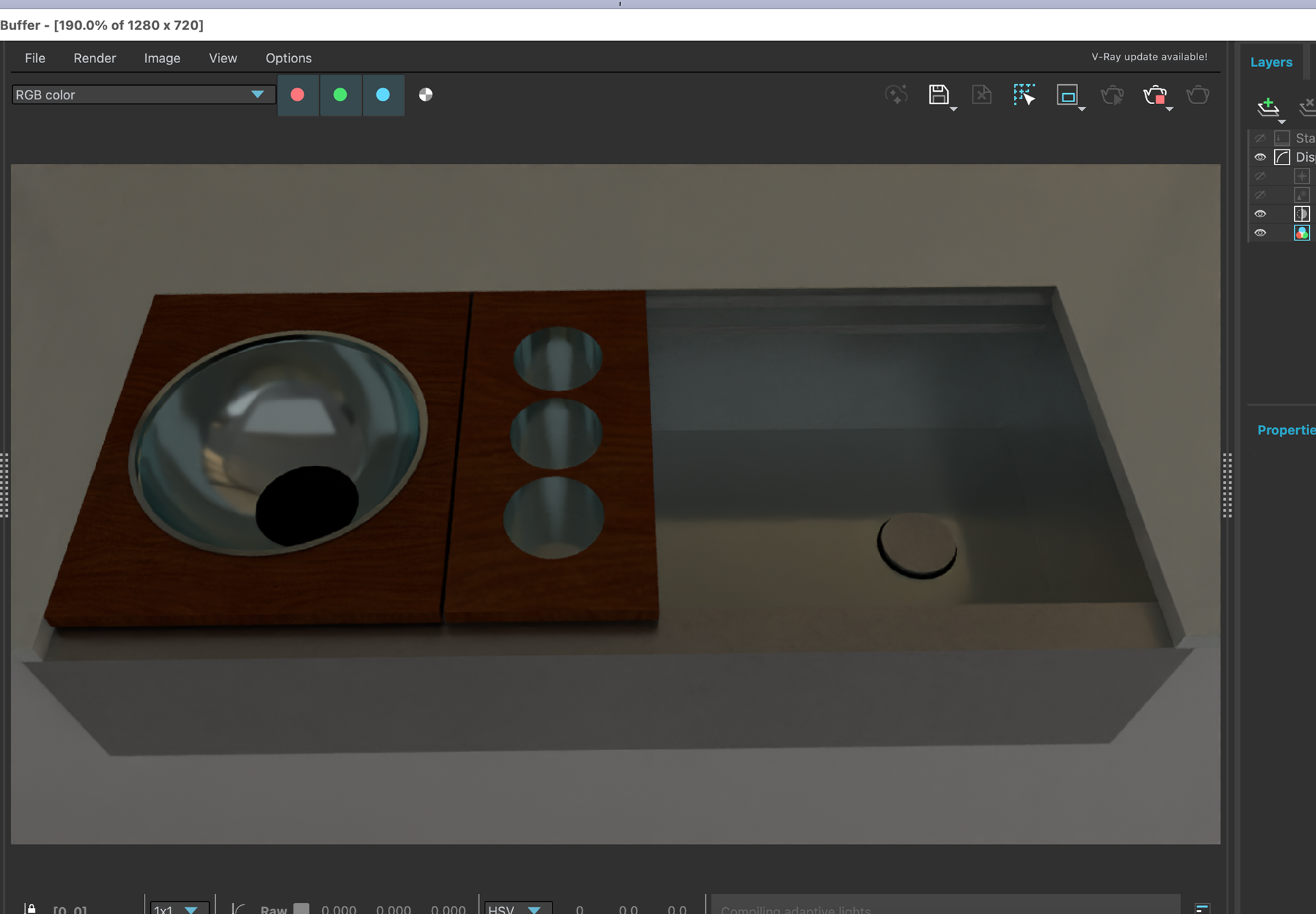The image size is (1316, 914).
Task: Open the Image menu
Action: pyautogui.click(x=162, y=58)
